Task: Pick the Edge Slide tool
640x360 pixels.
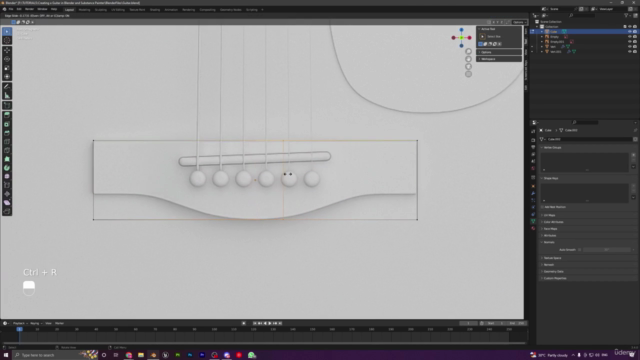Action: pos(7,185)
